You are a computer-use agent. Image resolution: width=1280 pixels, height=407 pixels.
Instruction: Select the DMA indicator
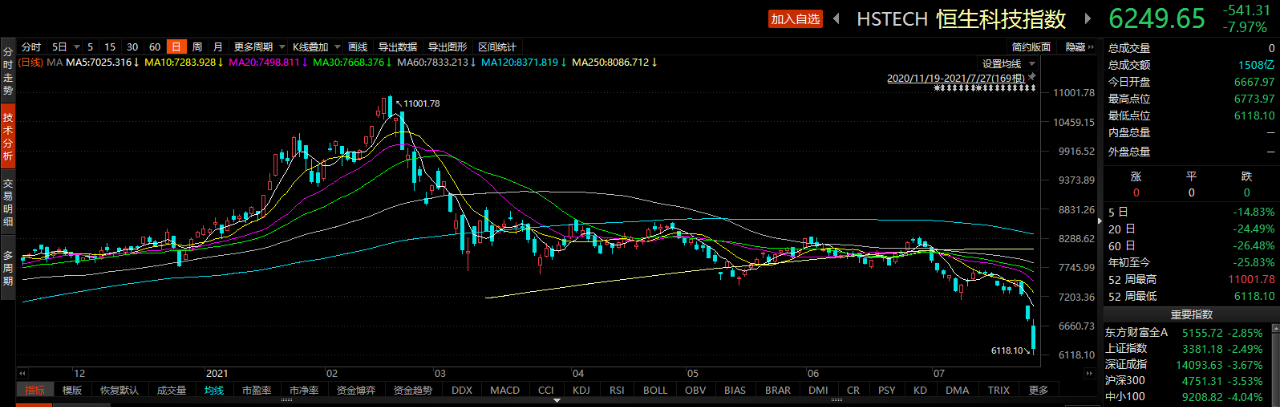point(957,390)
